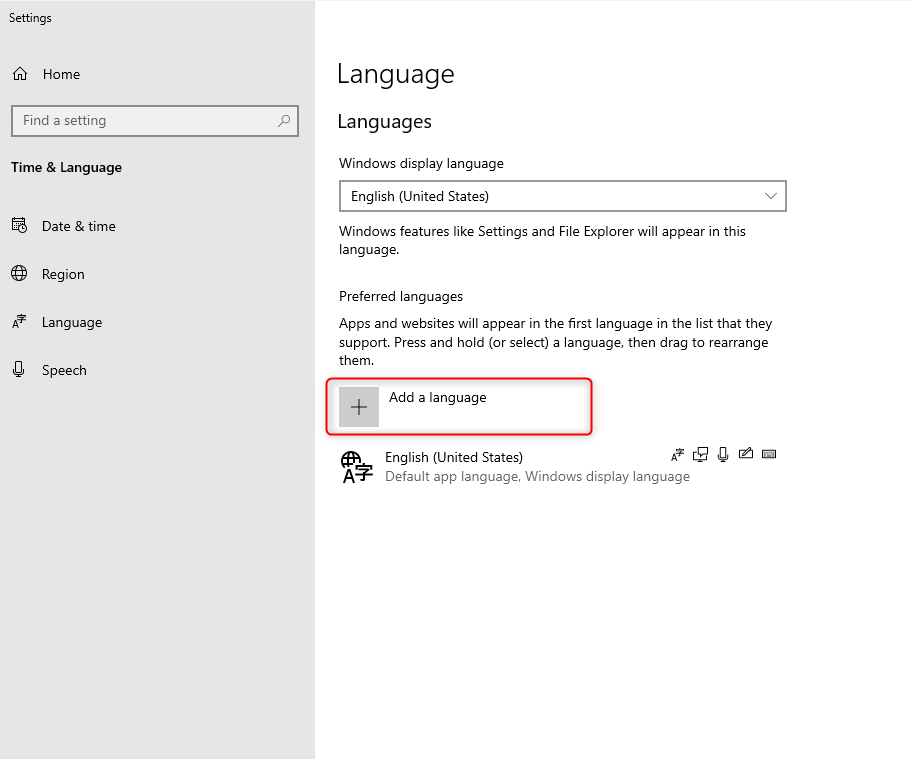
Task: Open Date & time settings
Action: (x=78, y=226)
